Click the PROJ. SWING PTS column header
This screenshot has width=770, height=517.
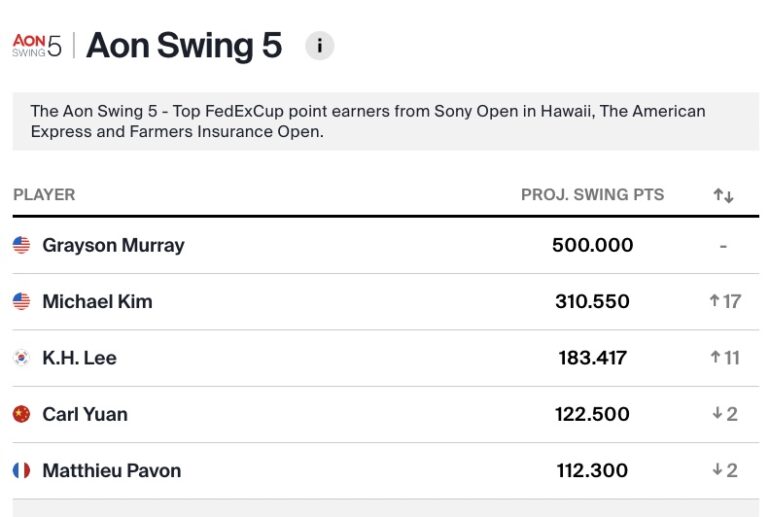[592, 195]
